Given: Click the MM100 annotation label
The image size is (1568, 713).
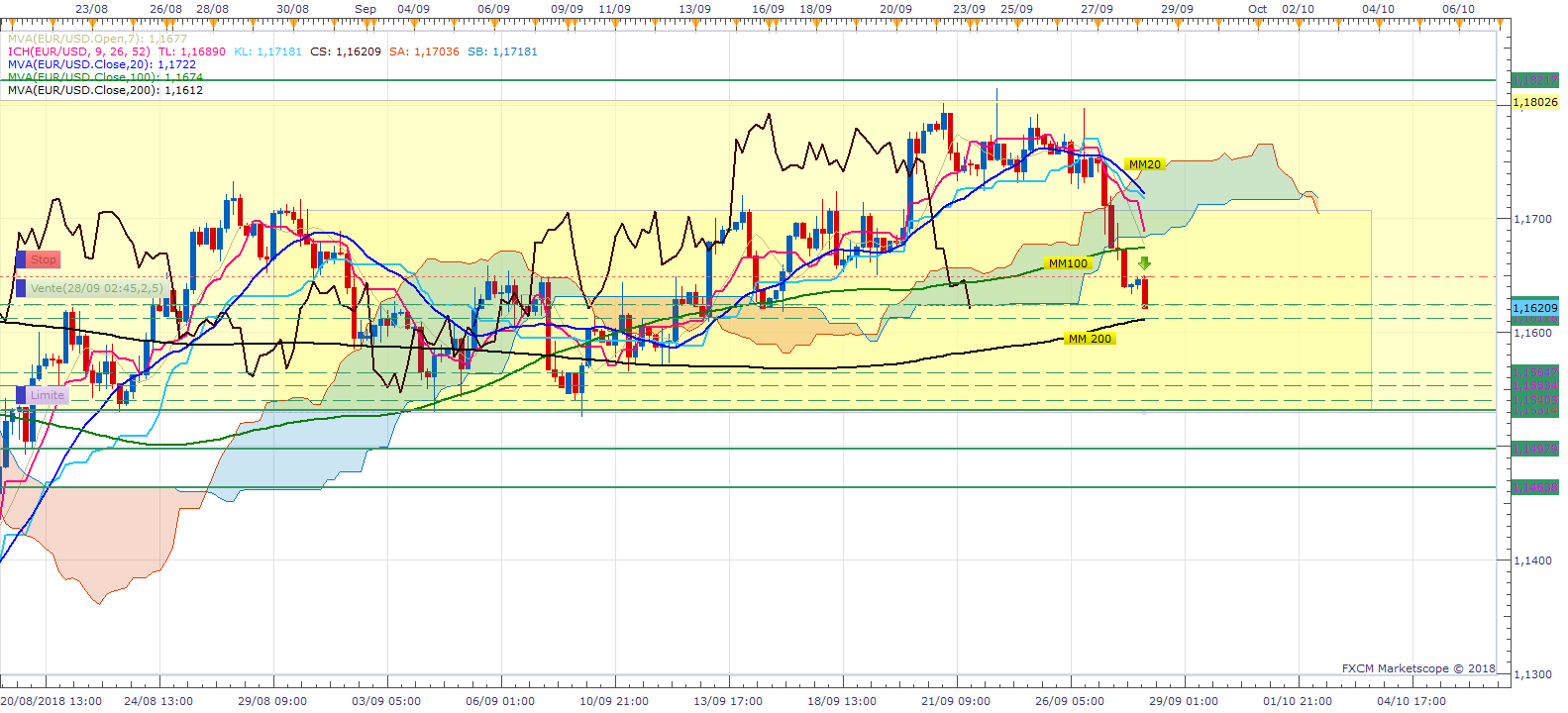Looking at the screenshot, I should [x=1068, y=263].
